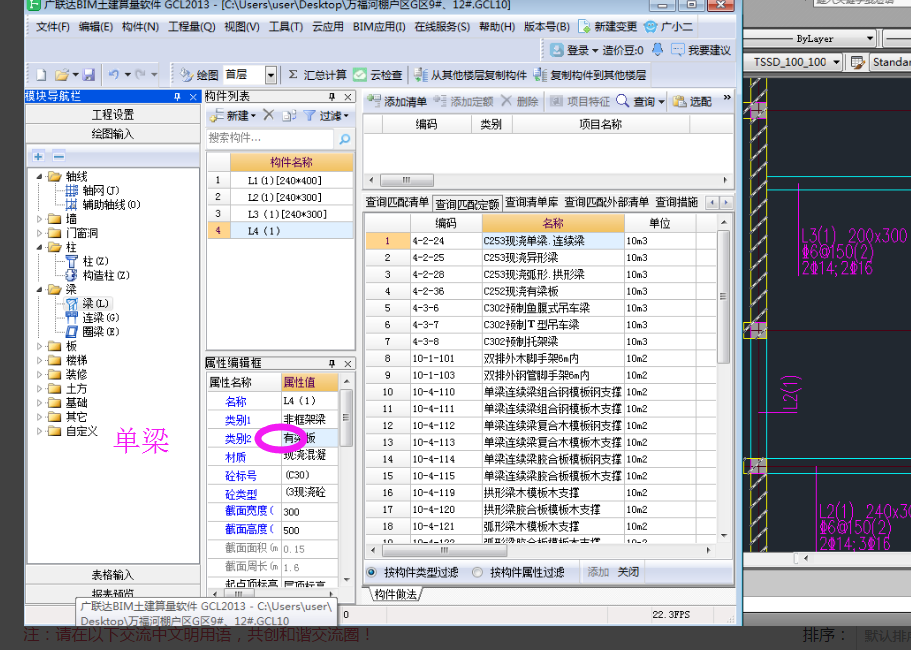The width and height of the screenshot is (911, 650).
Task: Switch to 查询匹配清单 tab
Action: coord(397,202)
